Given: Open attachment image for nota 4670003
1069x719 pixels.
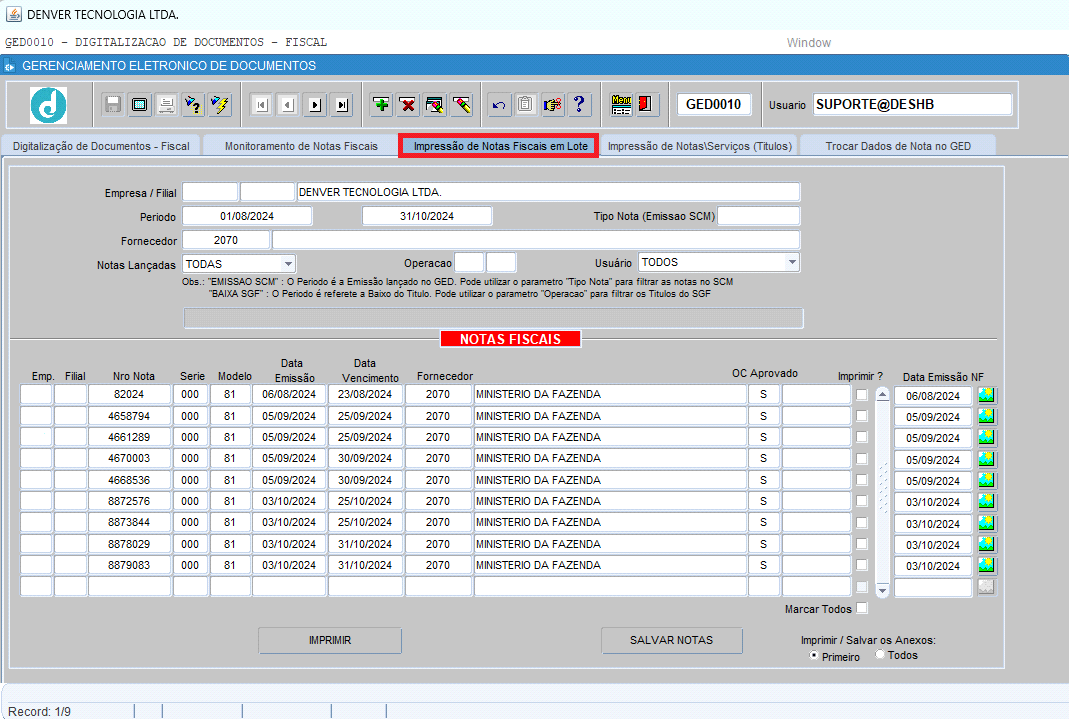Looking at the screenshot, I should click(x=987, y=459).
